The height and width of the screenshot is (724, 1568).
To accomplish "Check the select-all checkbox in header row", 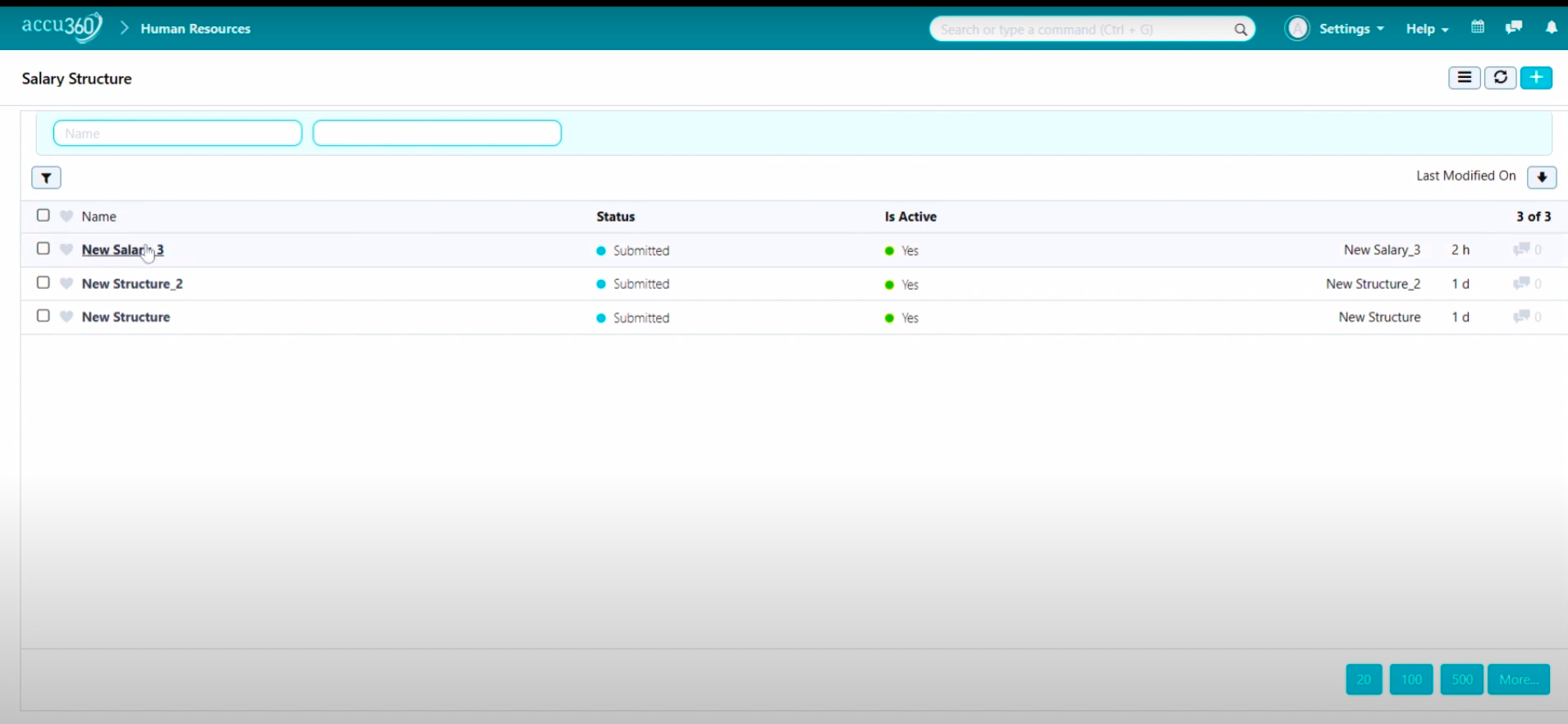I will 44,215.
